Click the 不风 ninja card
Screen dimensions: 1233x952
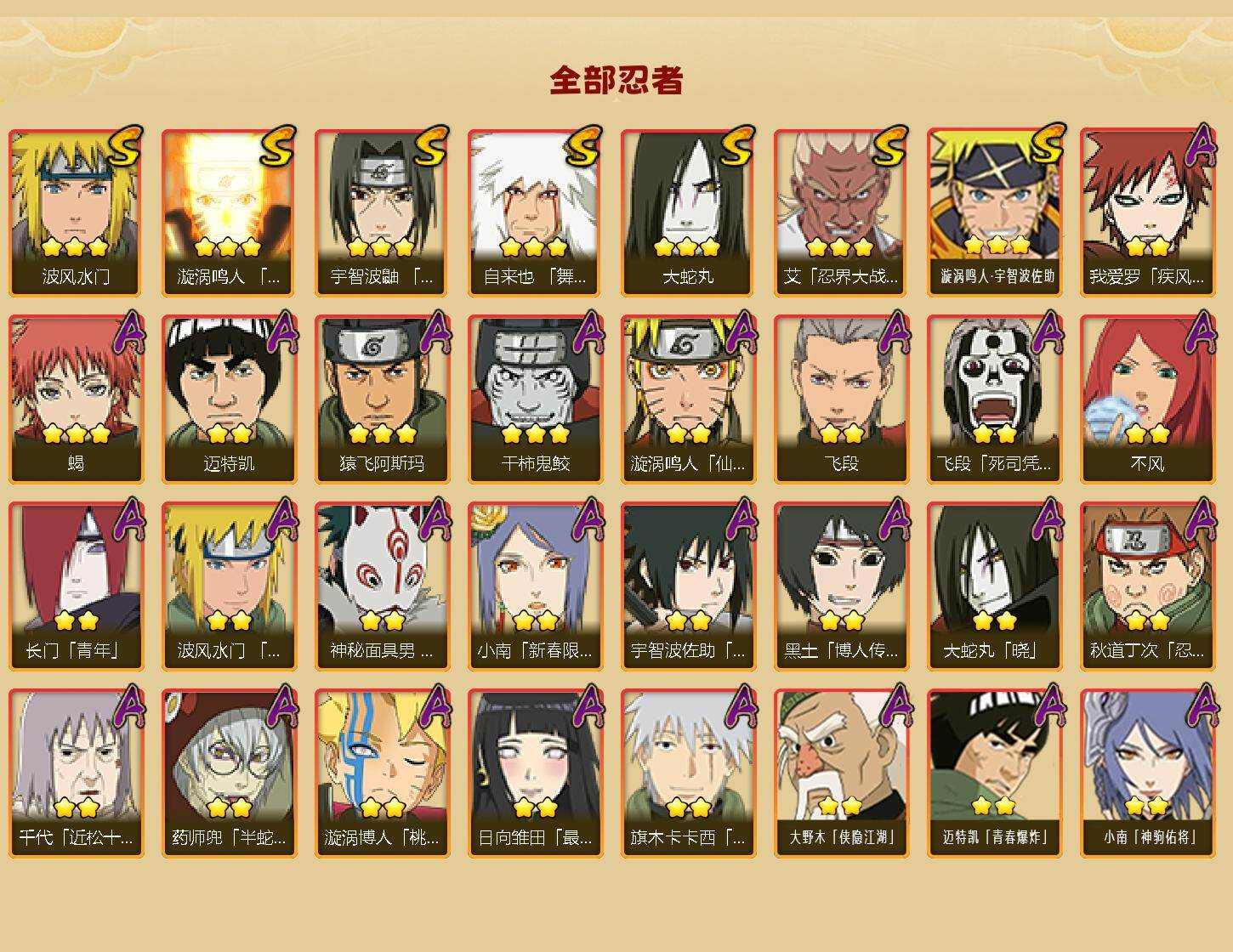pos(1147,399)
